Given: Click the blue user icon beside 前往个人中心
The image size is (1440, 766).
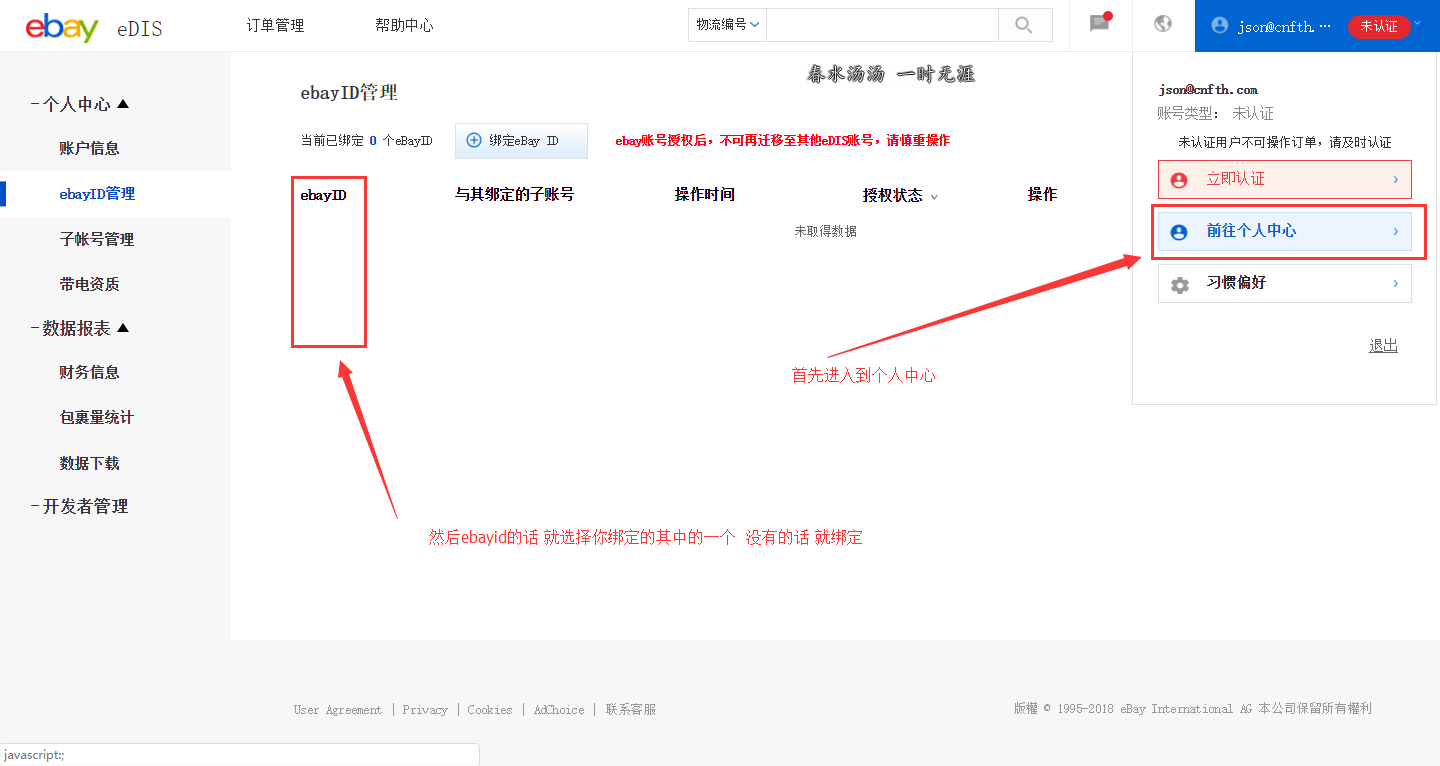Looking at the screenshot, I should 1179,232.
